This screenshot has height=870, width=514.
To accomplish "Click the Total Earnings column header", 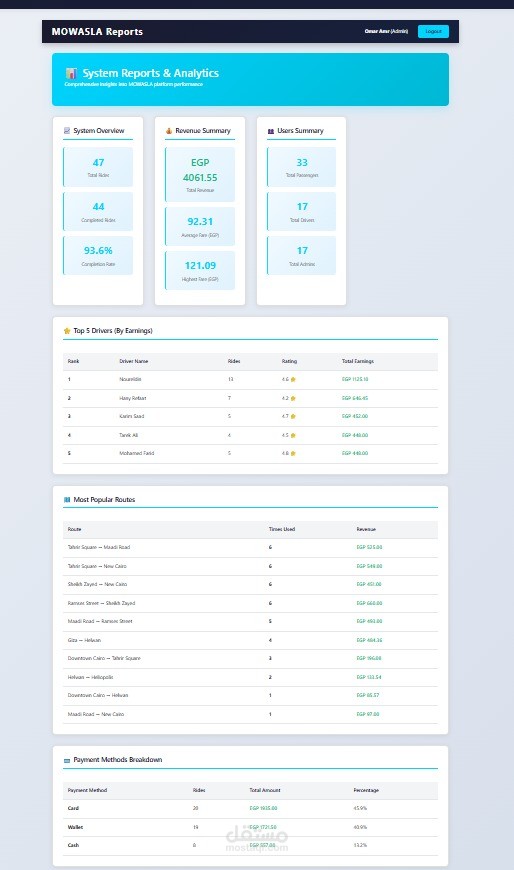I will pos(358,361).
